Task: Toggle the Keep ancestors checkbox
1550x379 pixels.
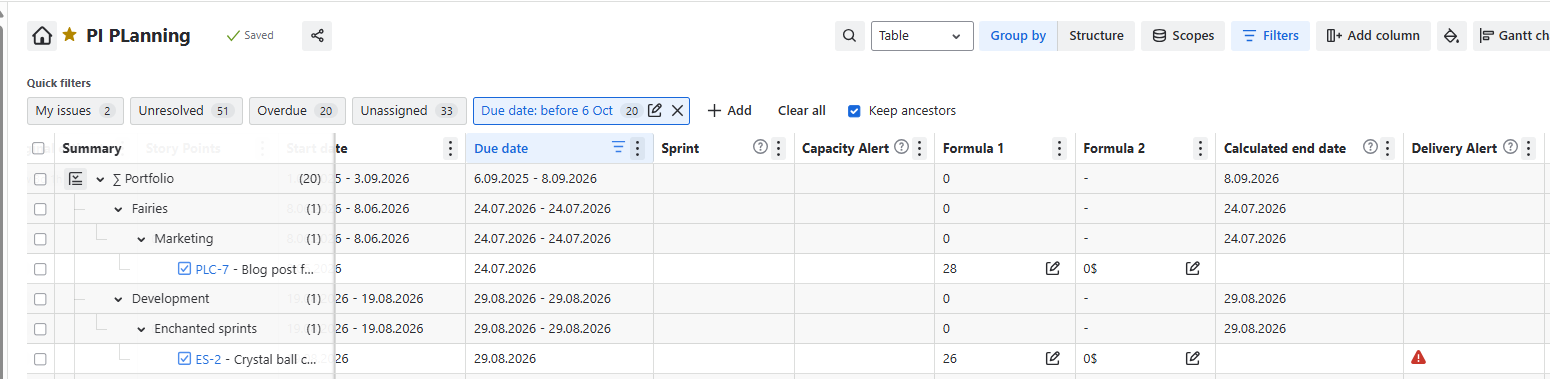Action: click(x=854, y=111)
